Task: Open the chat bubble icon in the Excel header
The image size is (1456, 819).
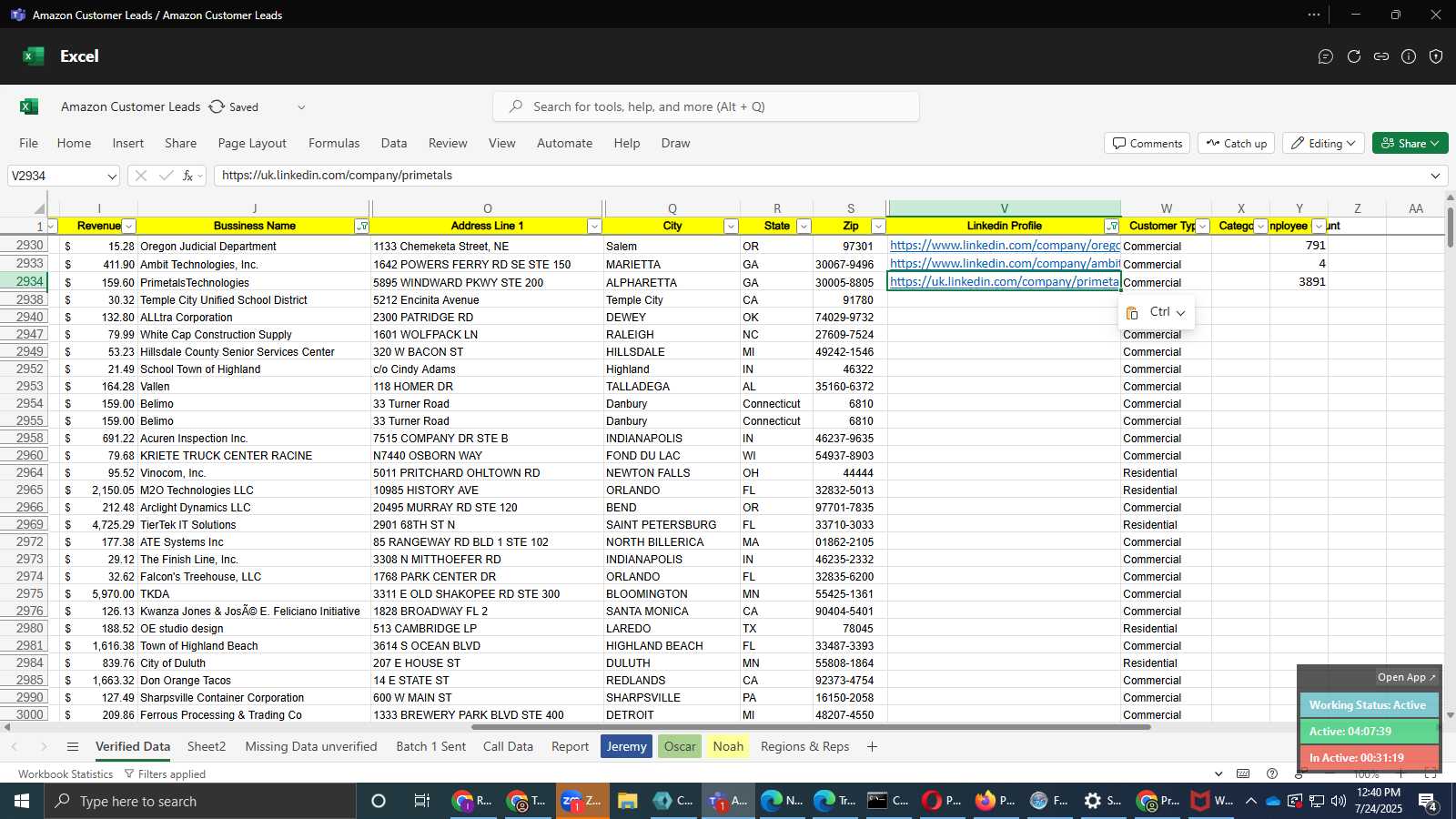Action: pos(1326,56)
